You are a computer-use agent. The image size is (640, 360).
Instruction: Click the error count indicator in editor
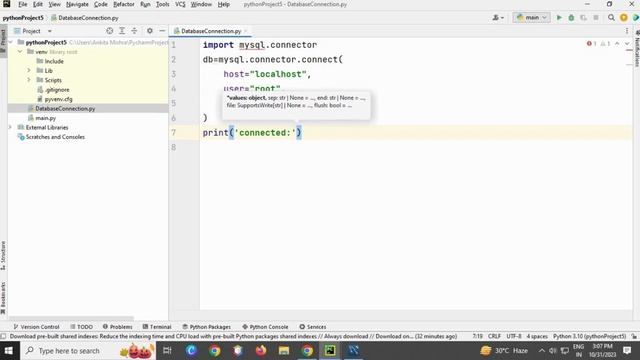tap(591, 44)
